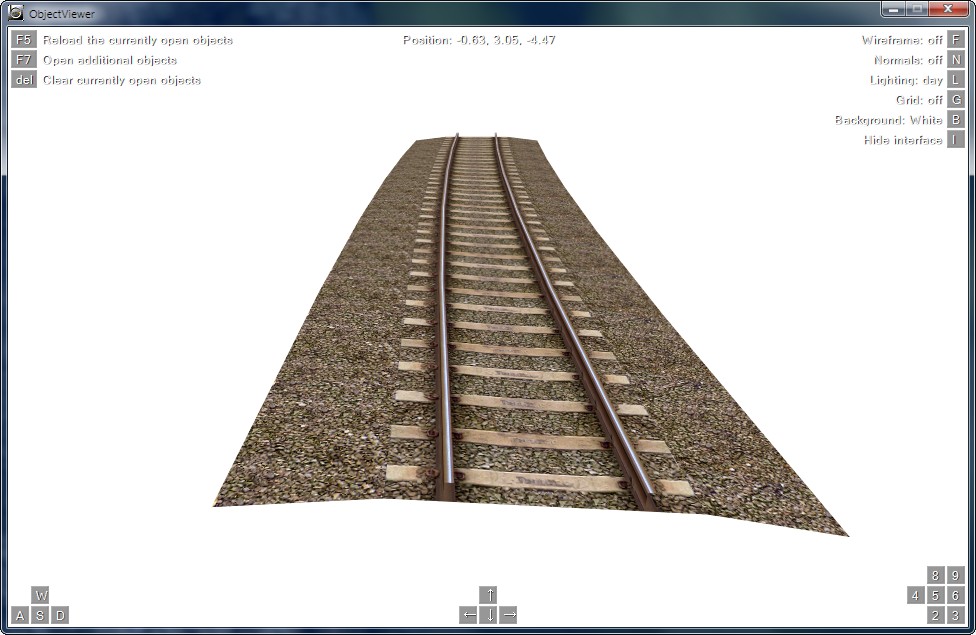Image resolution: width=976 pixels, height=635 pixels.
Task: Click the ObjectViewer title bar app icon
Action: click(15, 13)
